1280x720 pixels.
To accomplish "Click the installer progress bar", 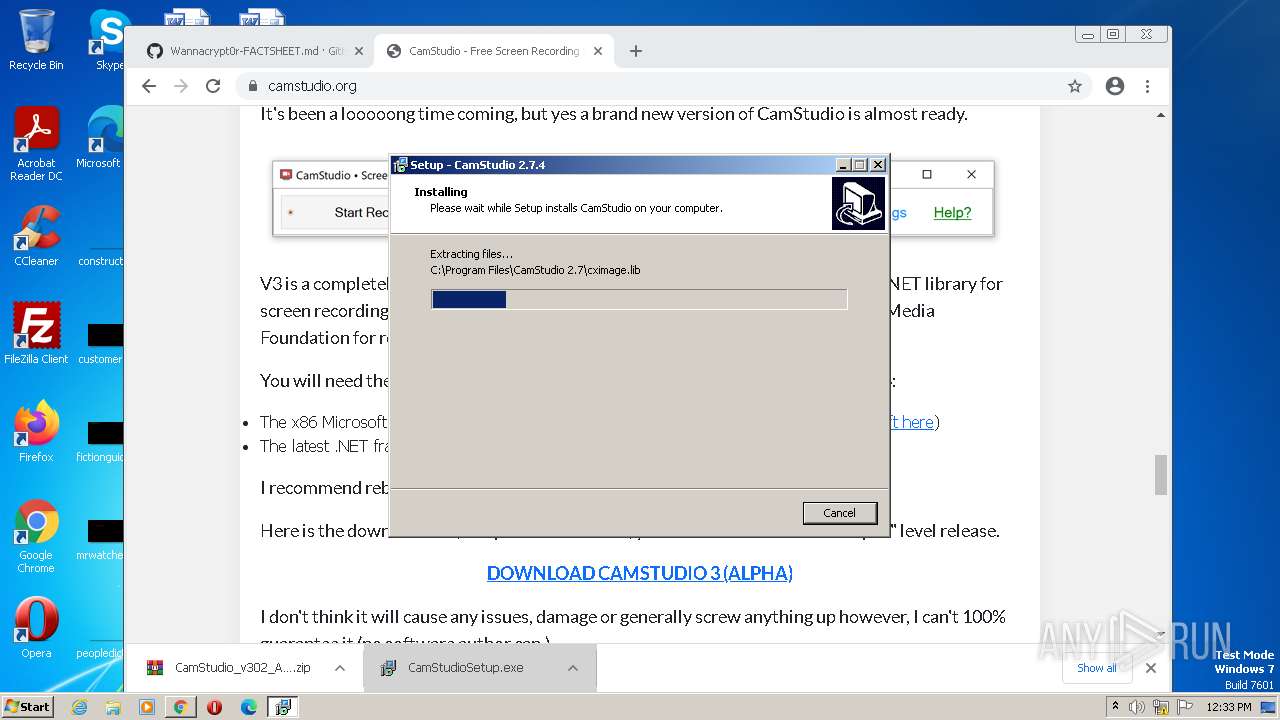I will click(x=639, y=299).
